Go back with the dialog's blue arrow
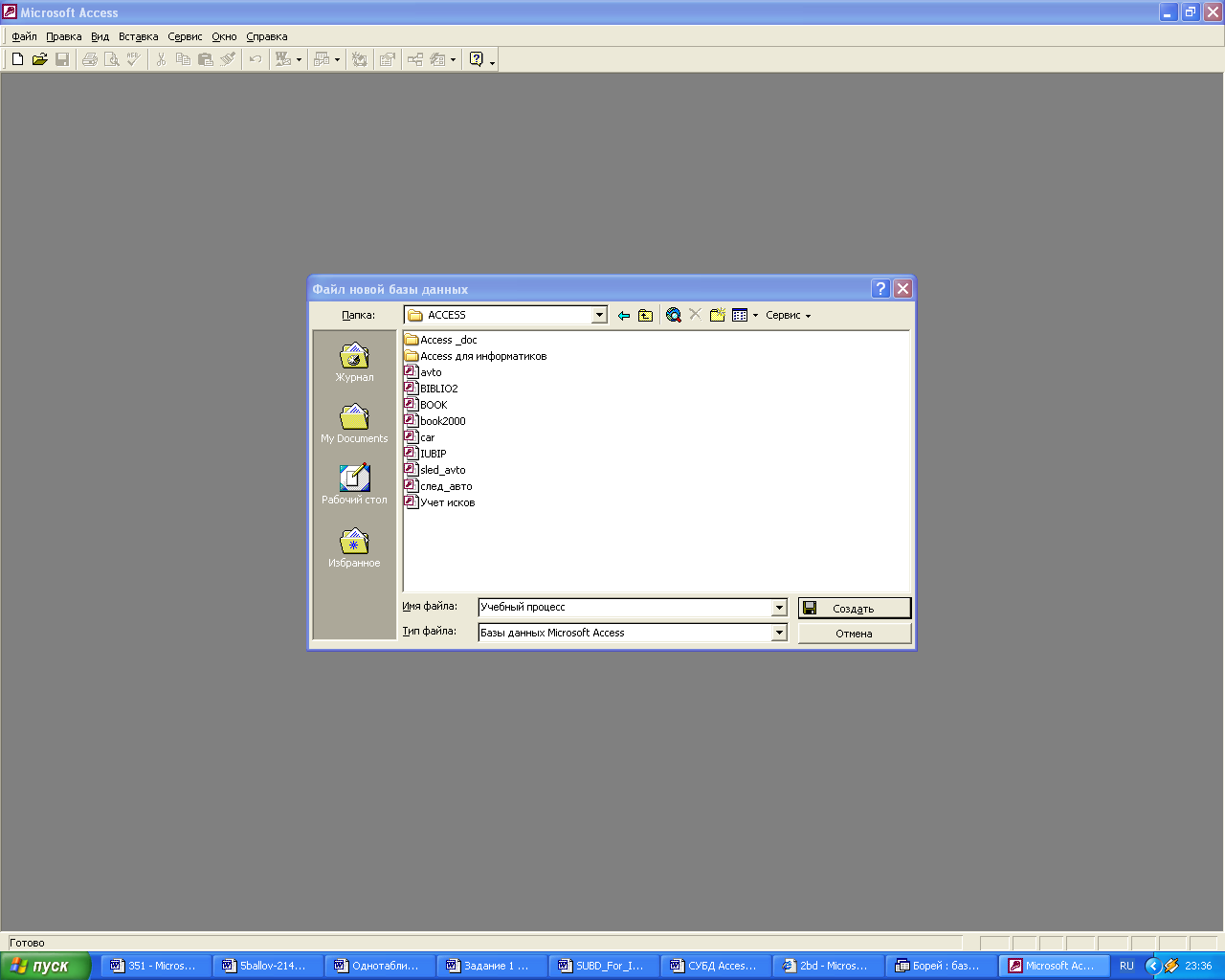 tap(624, 315)
